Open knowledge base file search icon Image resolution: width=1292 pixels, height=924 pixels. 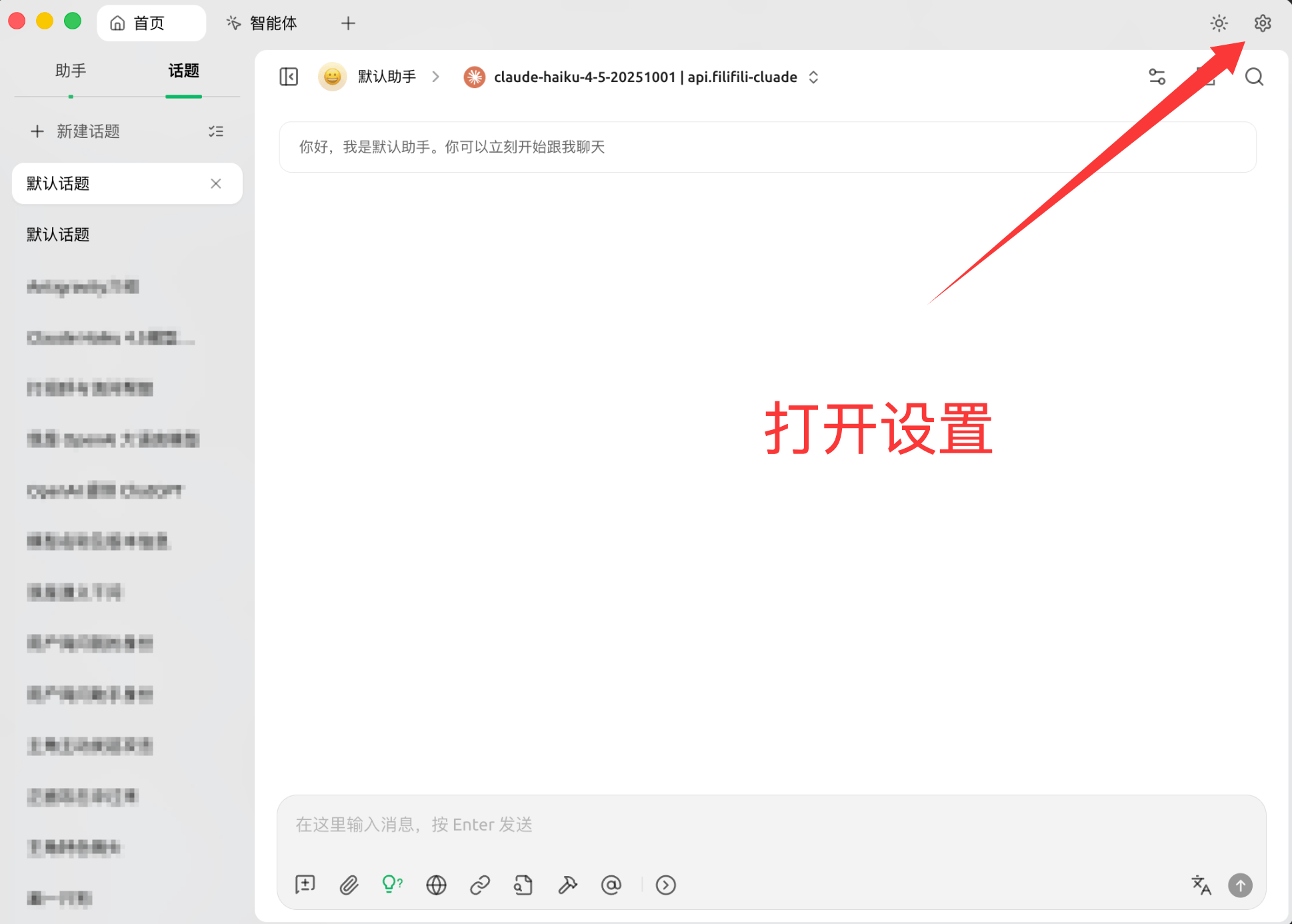click(523, 885)
